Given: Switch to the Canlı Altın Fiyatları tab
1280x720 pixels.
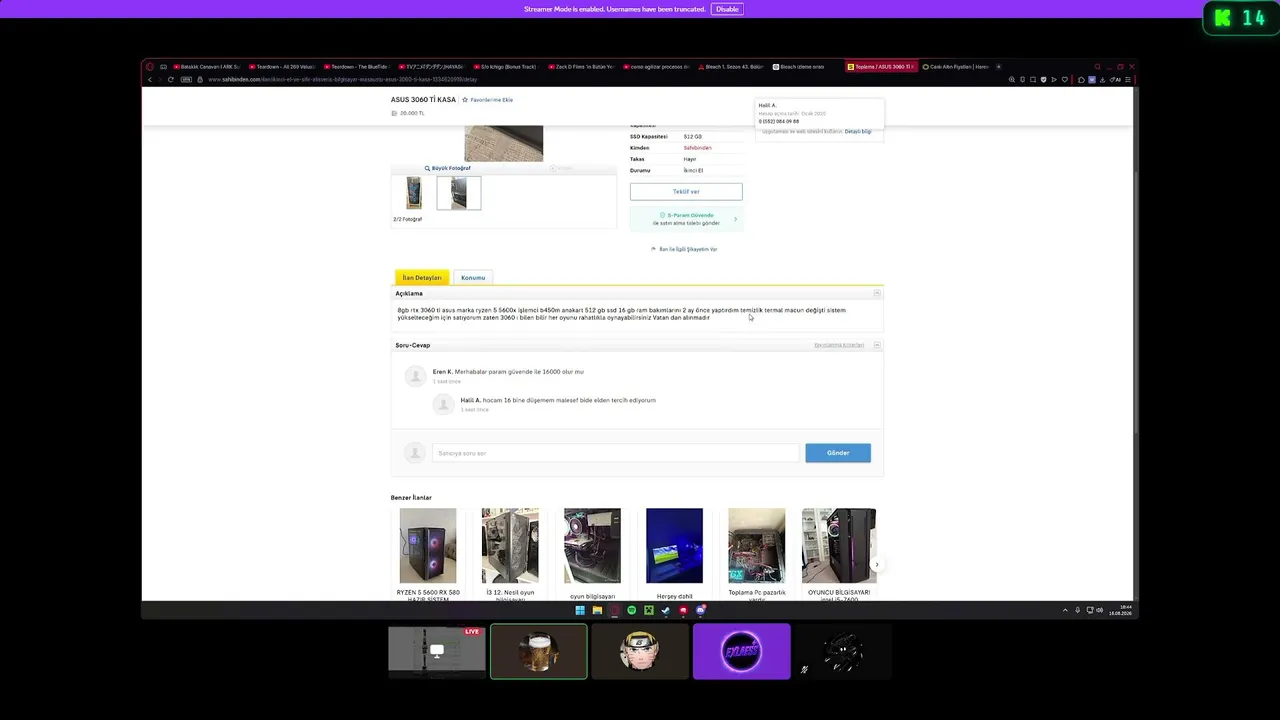Looking at the screenshot, I should click(x=955, y=67).
